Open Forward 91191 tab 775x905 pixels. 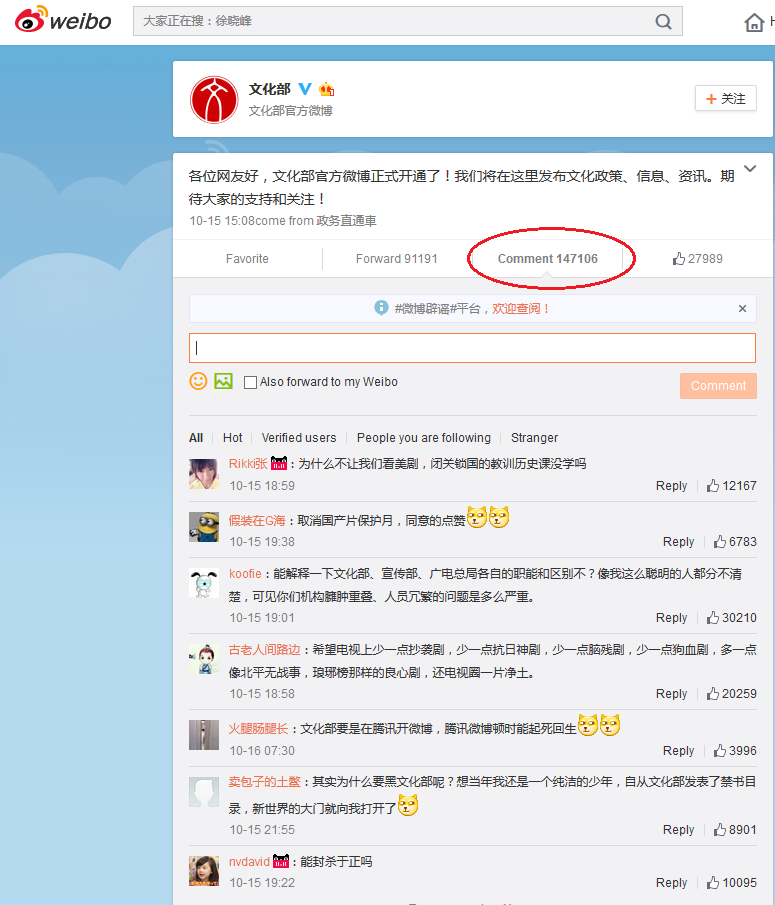[396, 259]
